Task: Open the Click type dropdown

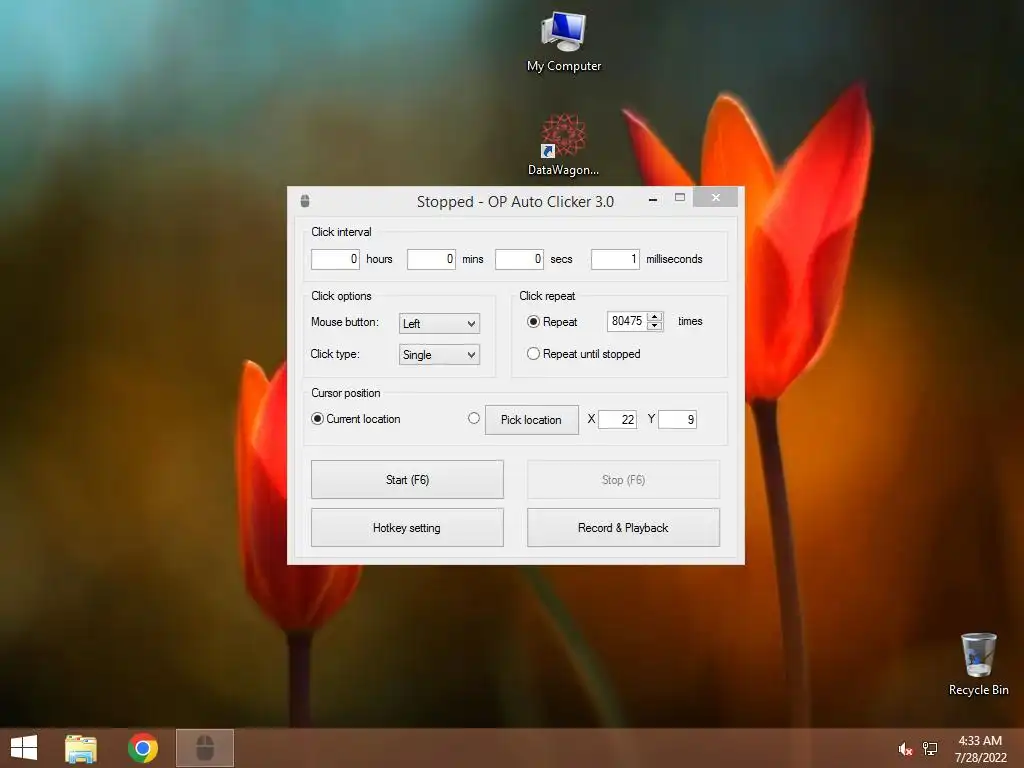Action: 440,355
